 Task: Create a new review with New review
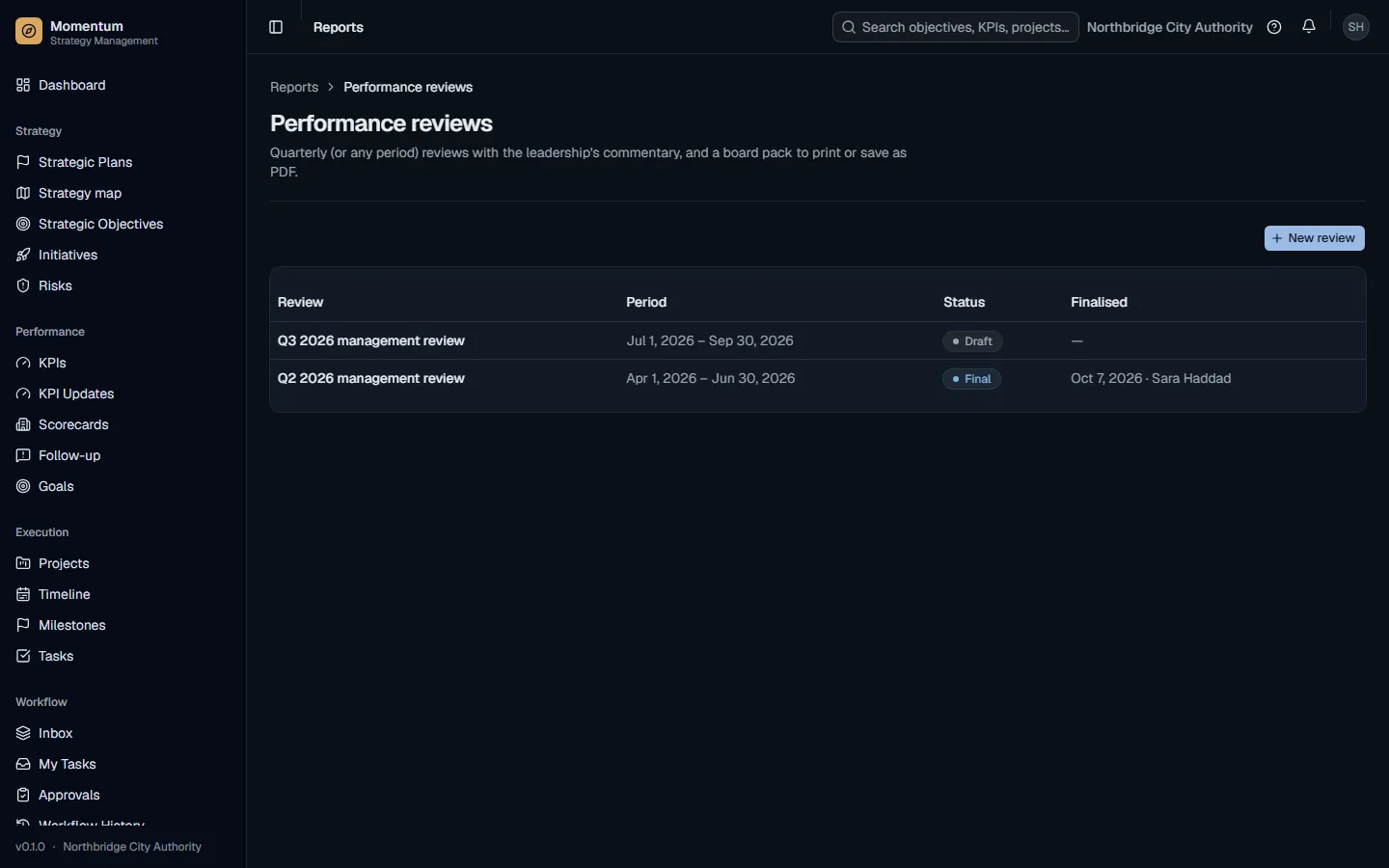click(1314, 238)
